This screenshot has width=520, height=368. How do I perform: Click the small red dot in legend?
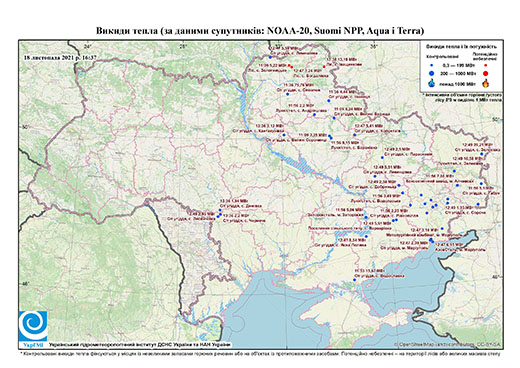click(x=486, y=66)
